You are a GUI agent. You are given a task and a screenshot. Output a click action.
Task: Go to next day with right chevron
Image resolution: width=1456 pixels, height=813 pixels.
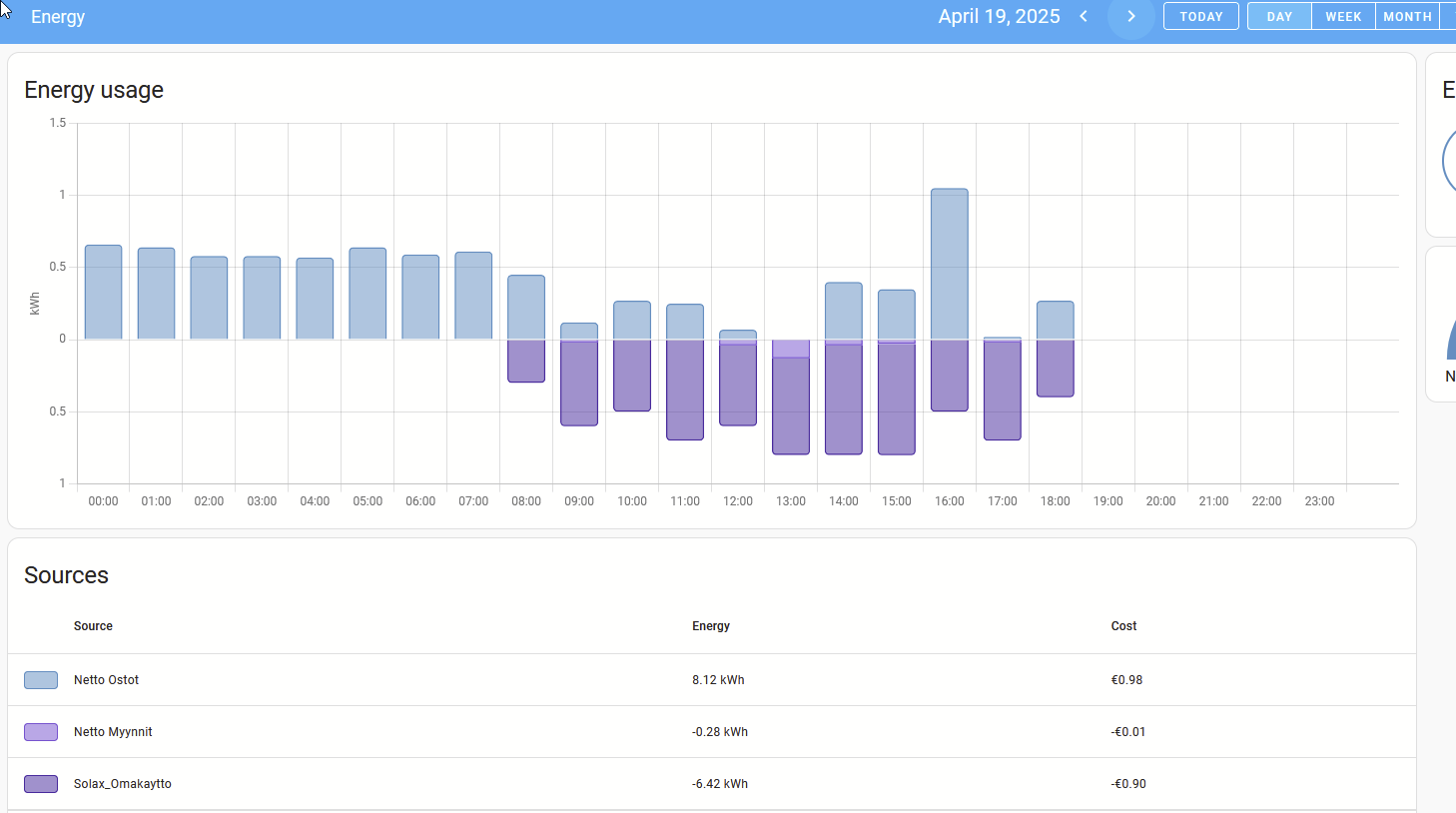(1130, 16)
